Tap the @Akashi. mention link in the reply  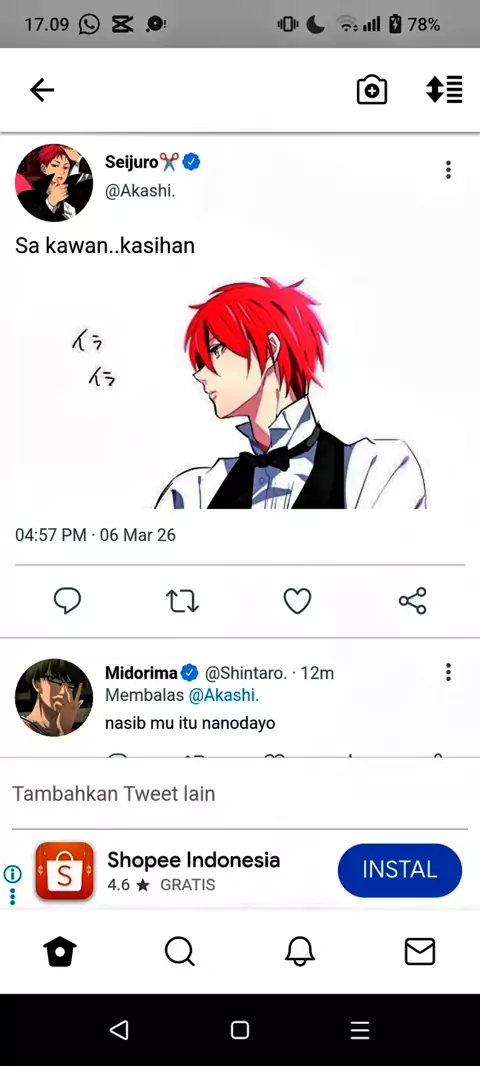click(224, 695)
